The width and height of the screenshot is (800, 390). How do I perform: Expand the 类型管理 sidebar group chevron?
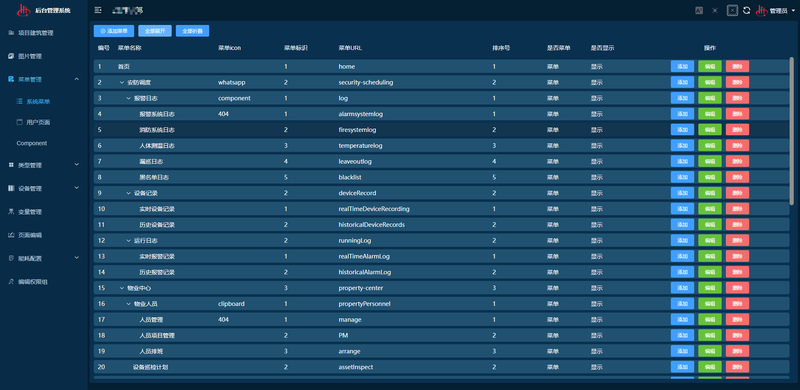(77, 164)
